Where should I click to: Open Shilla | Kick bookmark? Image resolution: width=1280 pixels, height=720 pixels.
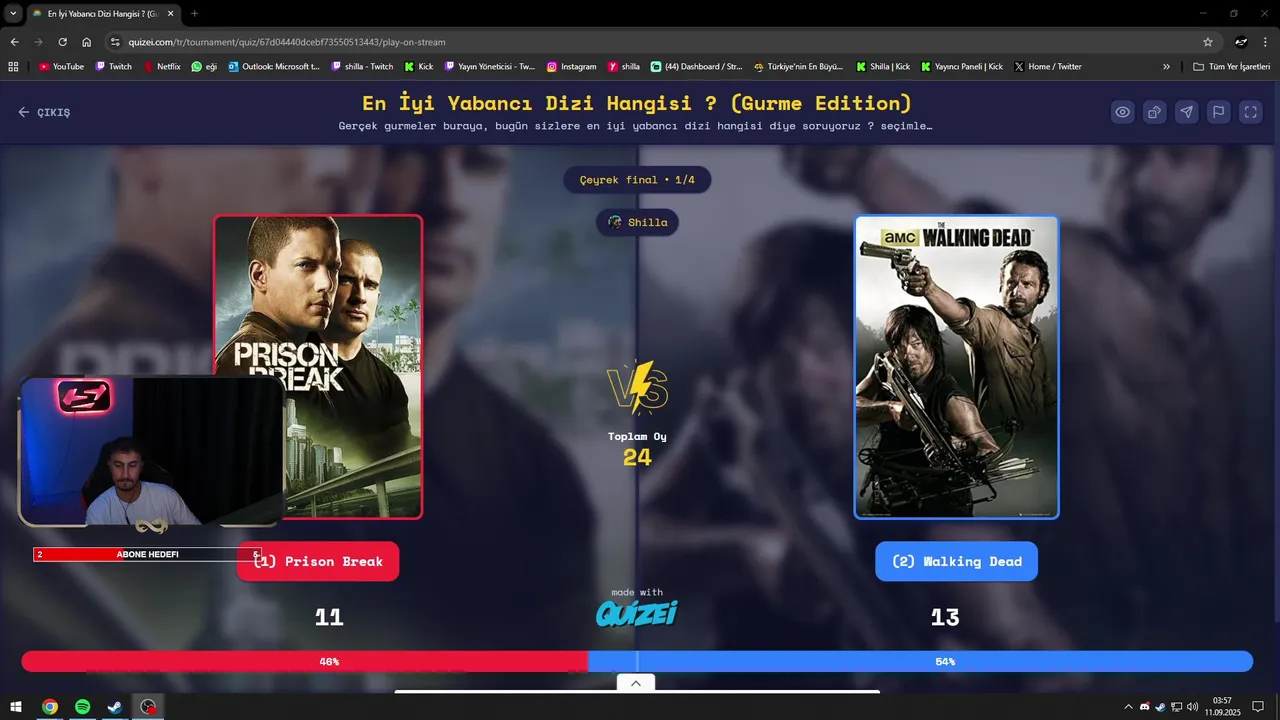[883, 66]
